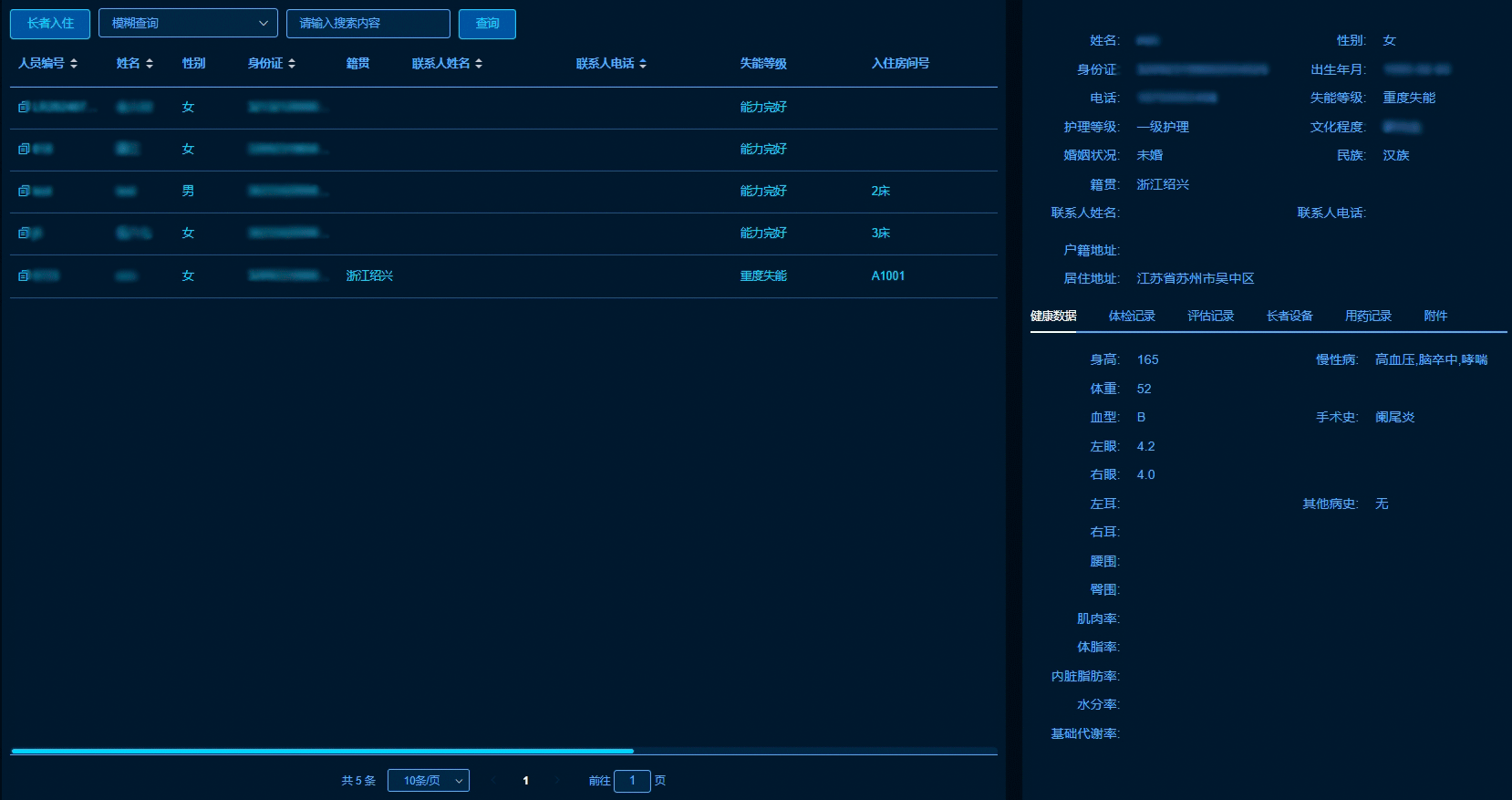Click the 性别 column header
The width and height of the screenshot is (1512, 800).
coord(193,64)
